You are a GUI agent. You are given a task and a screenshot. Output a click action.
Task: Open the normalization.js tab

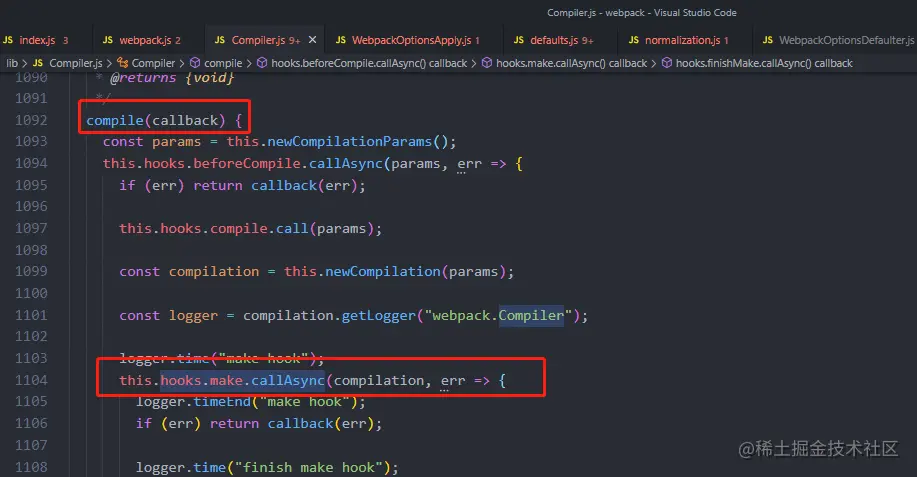click(x=682, y=40)
